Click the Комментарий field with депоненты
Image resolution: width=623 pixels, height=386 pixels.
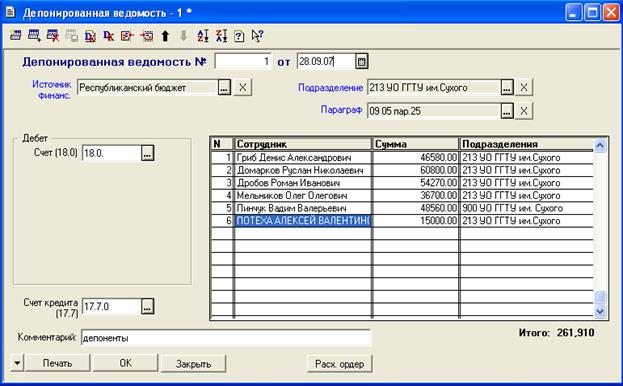coord(226,338)
